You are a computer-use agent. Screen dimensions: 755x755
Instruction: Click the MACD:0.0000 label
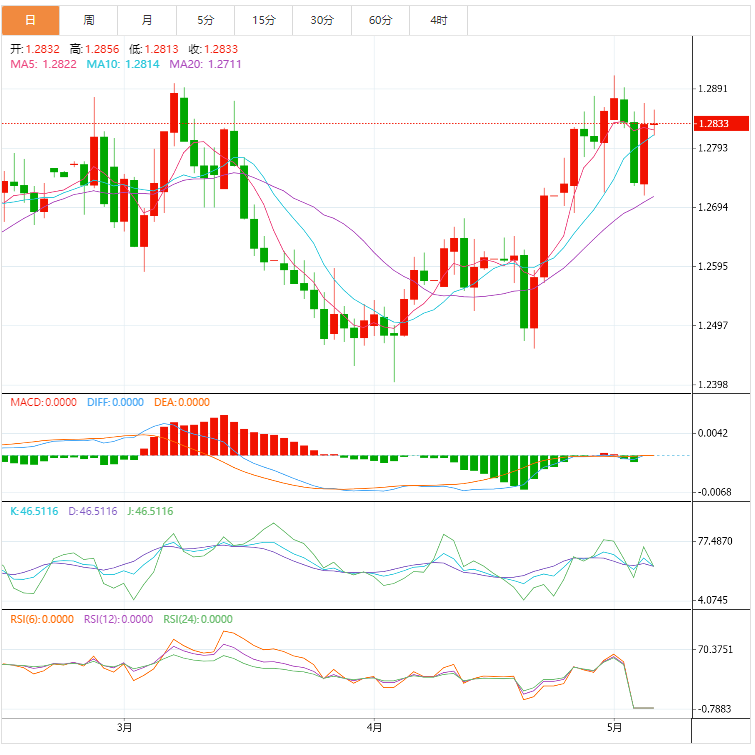click(43, 402)
